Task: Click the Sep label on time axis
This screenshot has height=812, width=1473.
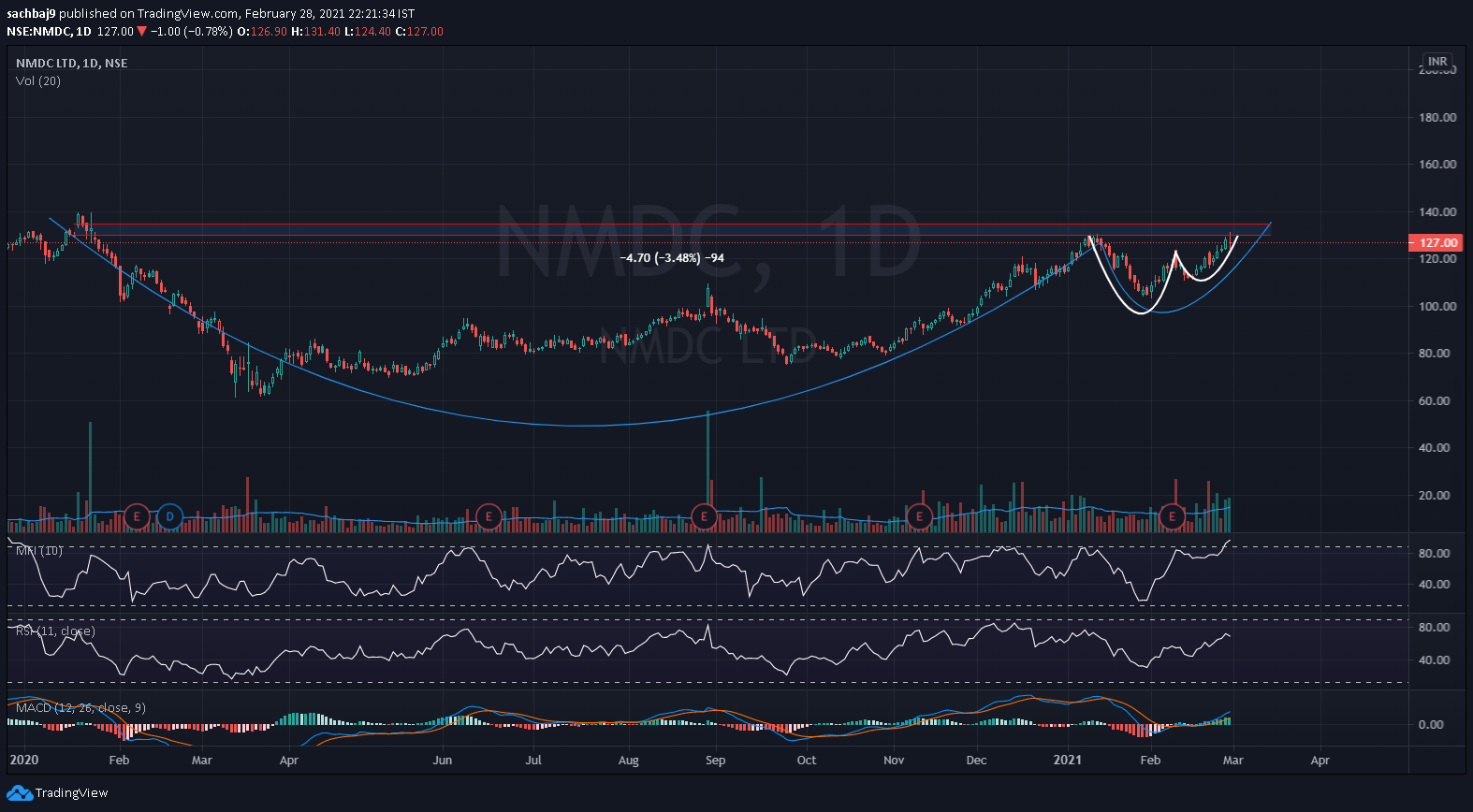Action: coord(715,760)
